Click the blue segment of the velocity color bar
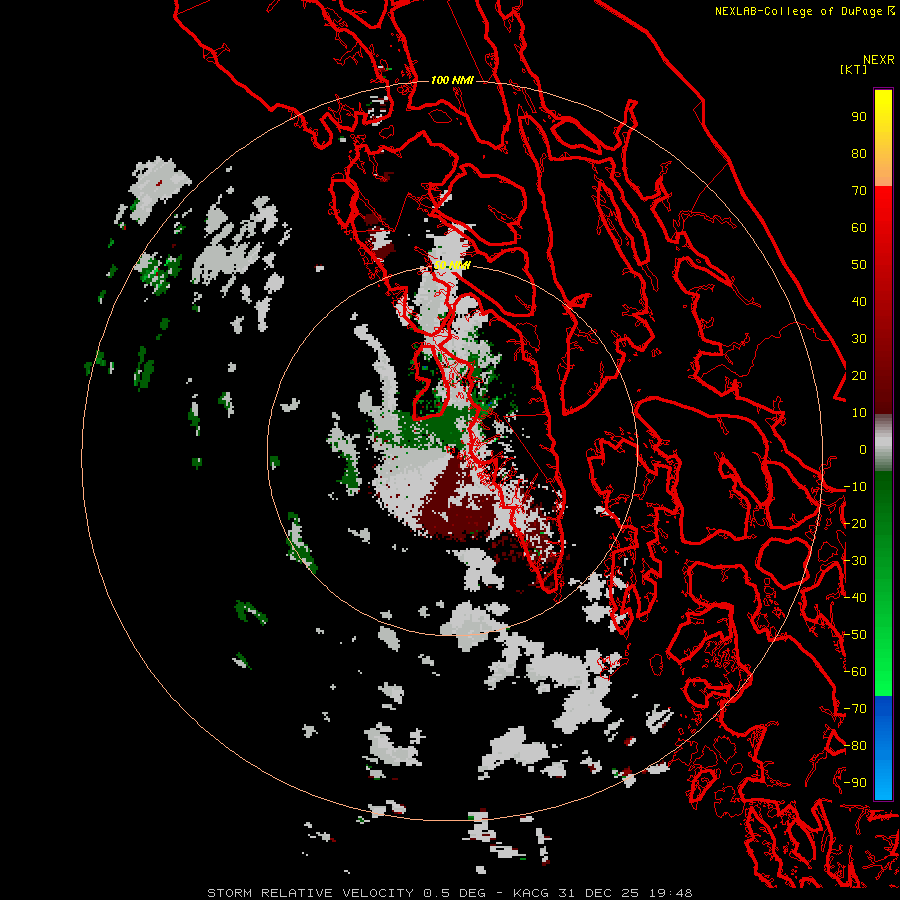Screen dimensions: 900x900 [883, 748]
